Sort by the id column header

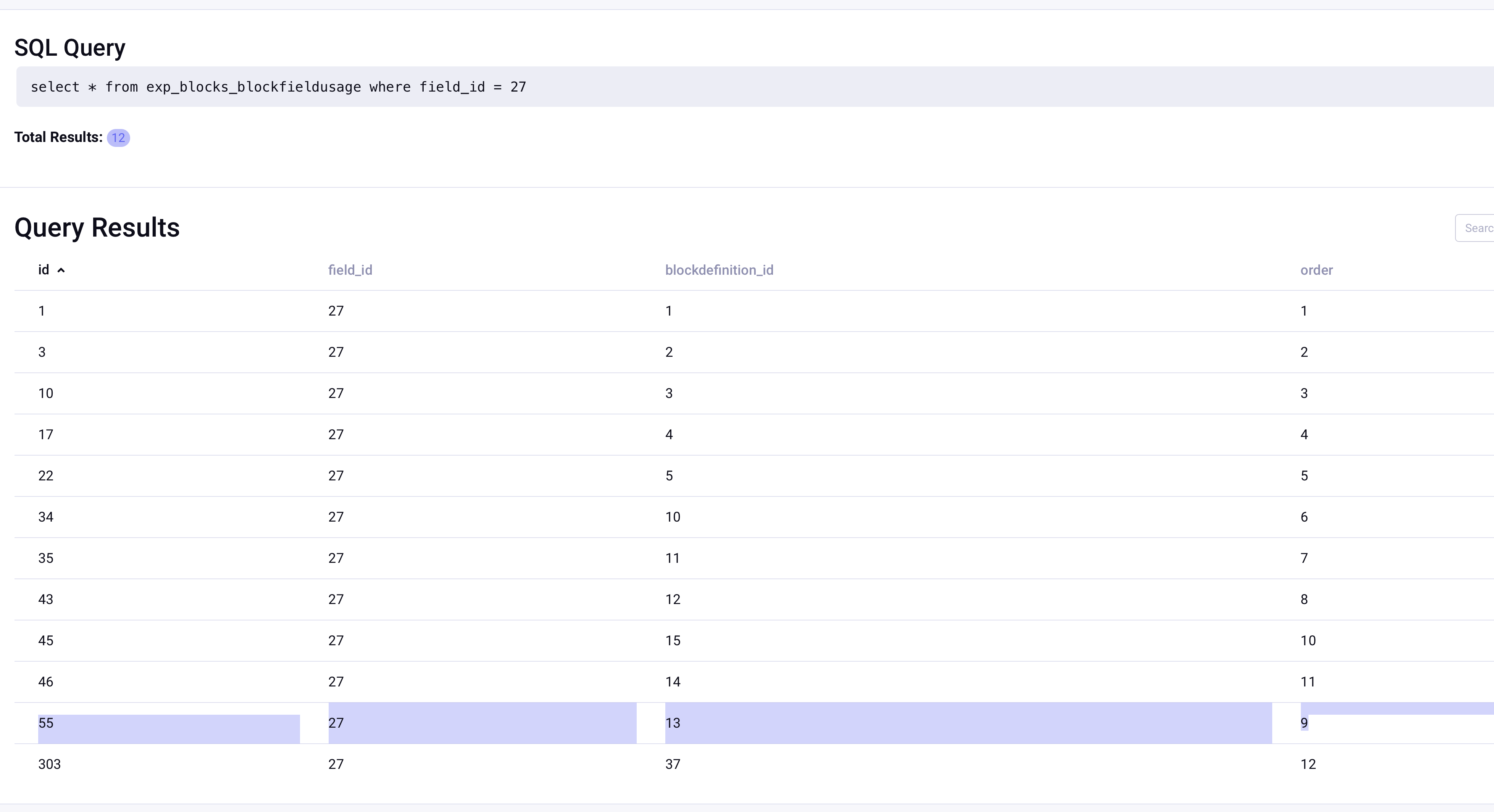coord(44,270)
